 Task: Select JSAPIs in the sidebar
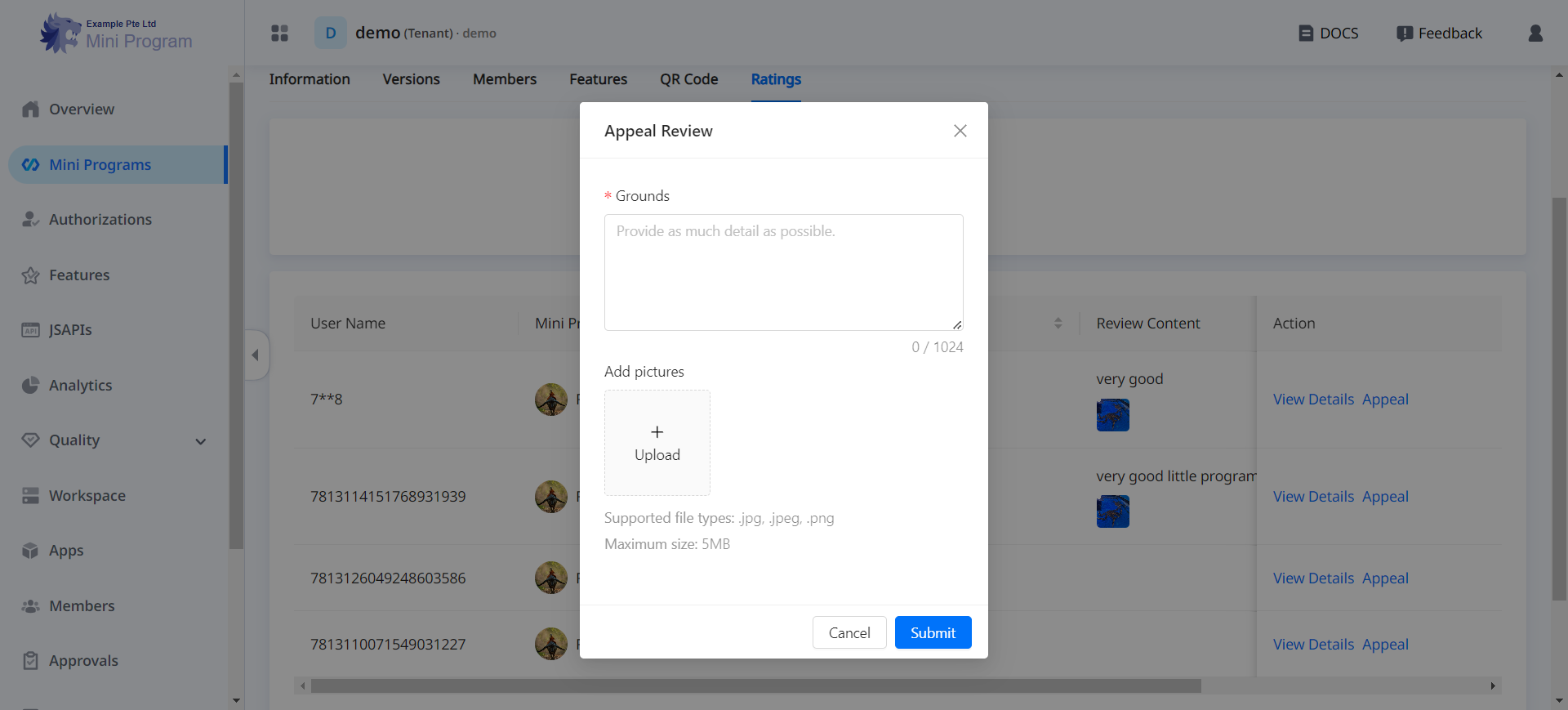[70, 330]
